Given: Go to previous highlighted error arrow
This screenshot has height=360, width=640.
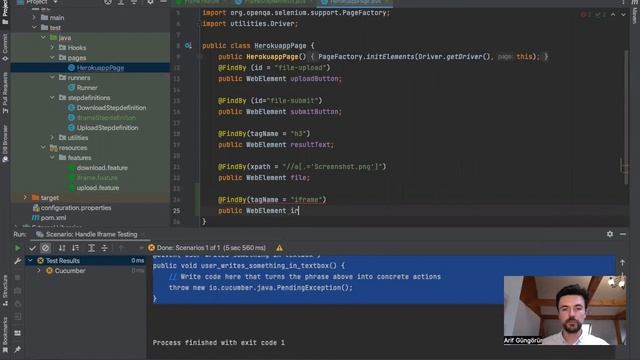Looking at the screenshot, I should coord(613,14).
